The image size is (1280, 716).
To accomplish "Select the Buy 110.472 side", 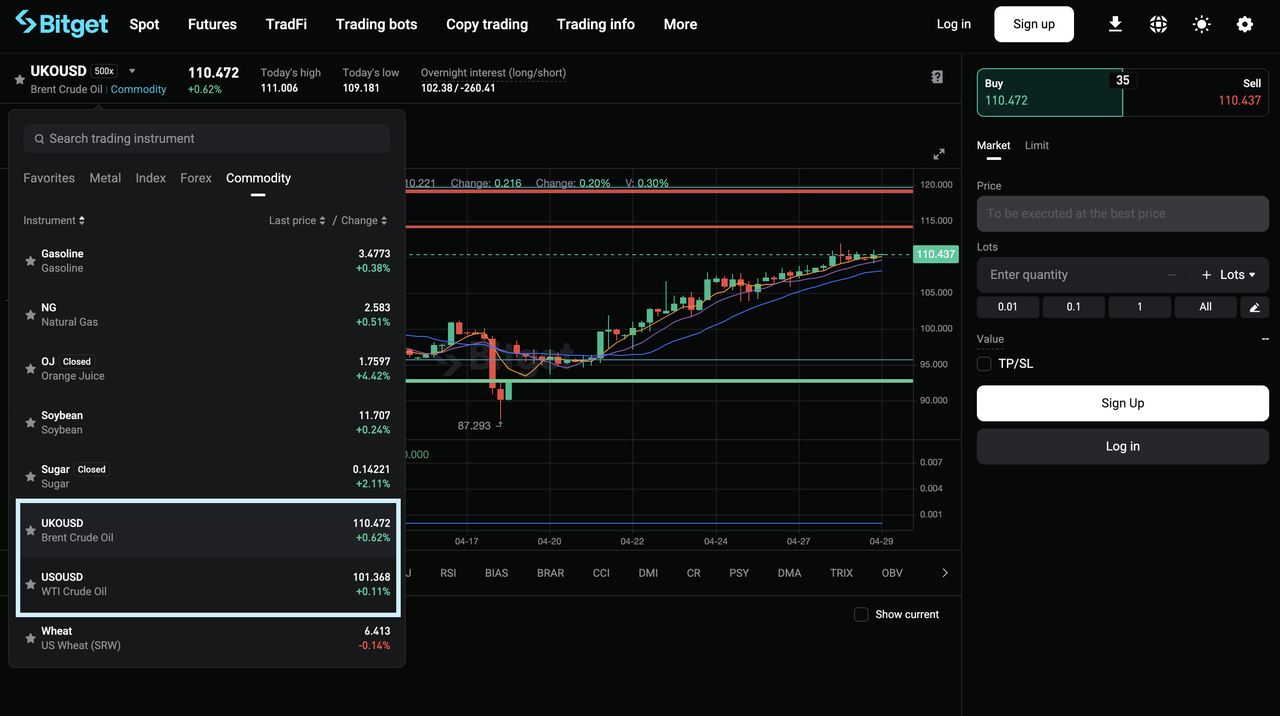I will tap(1050, 92).
